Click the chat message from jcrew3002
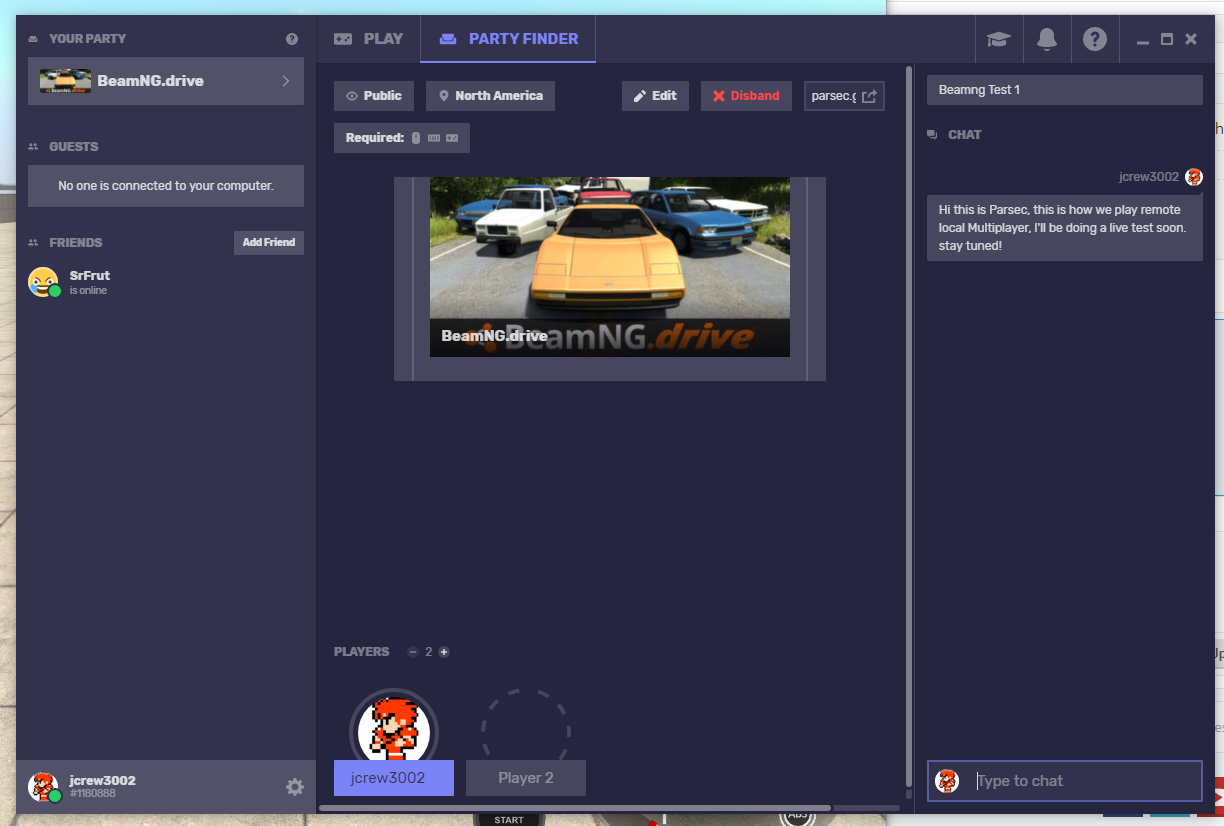 coord(1065,228)
